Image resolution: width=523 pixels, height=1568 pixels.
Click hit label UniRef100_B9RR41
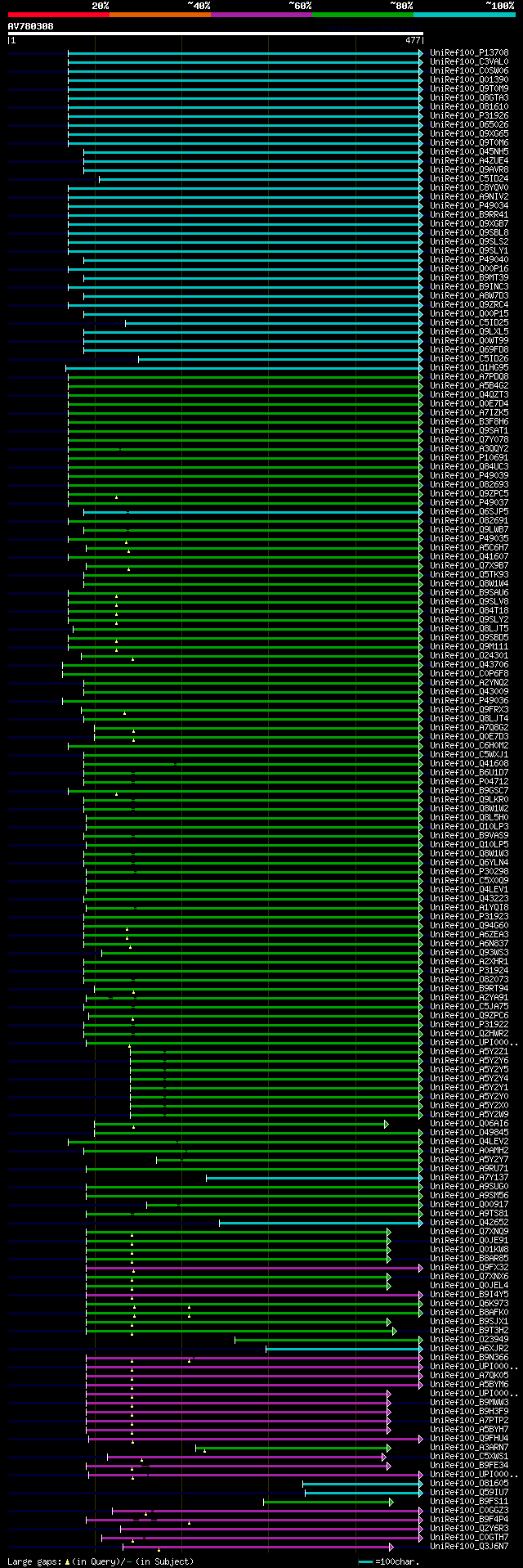coord(469,215)
